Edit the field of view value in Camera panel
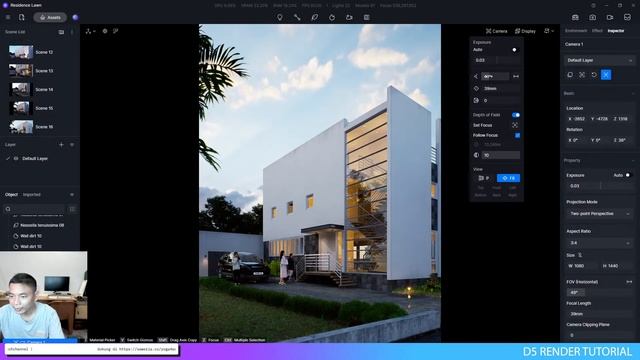This screenshot has width=640, height=360. (x=495, y=76)
